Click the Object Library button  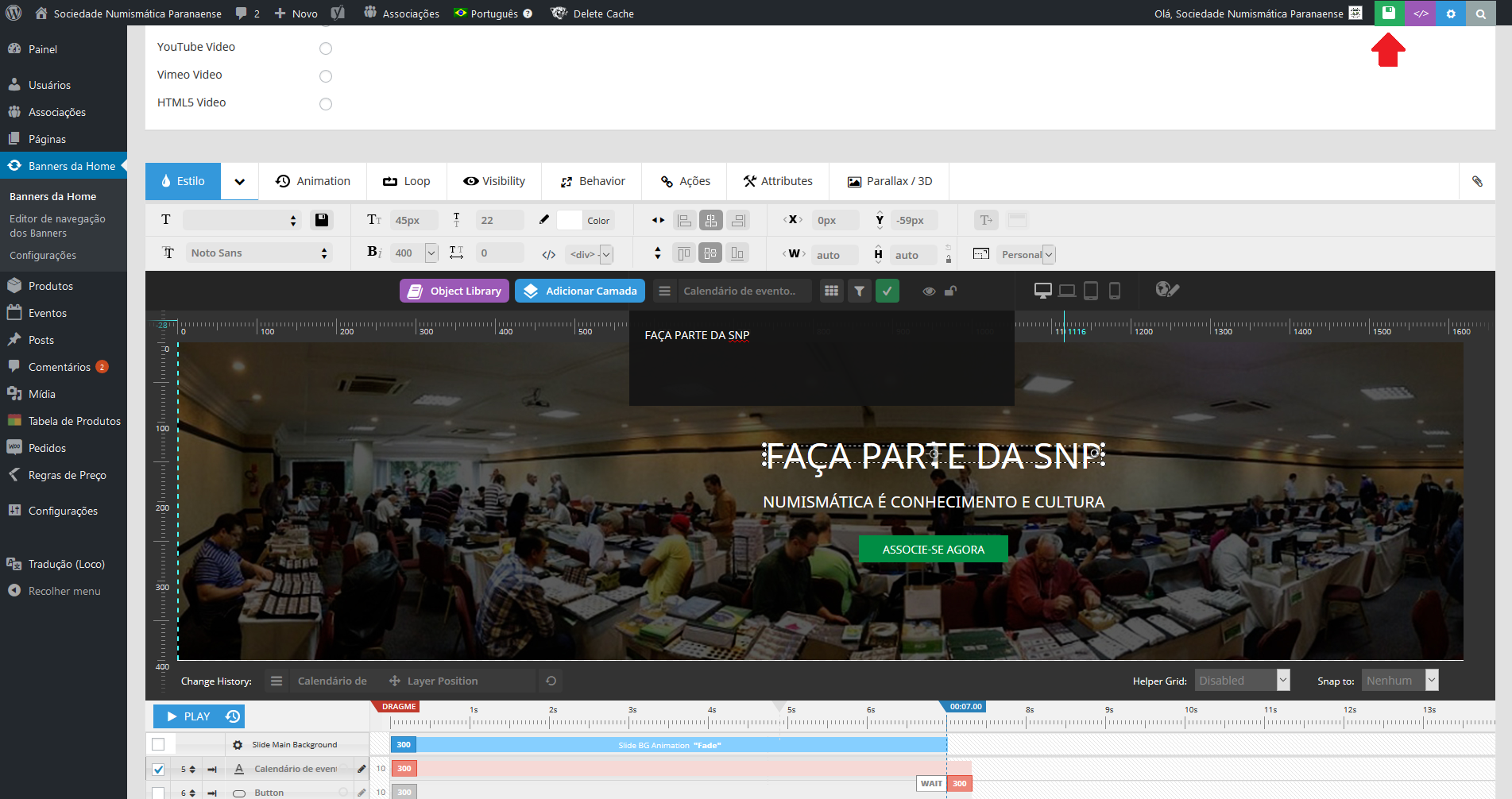coord(454,291)
